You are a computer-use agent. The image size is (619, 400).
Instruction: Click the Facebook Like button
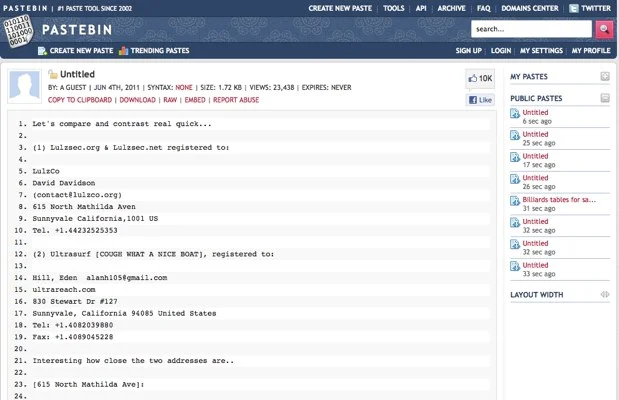point(480,100)
